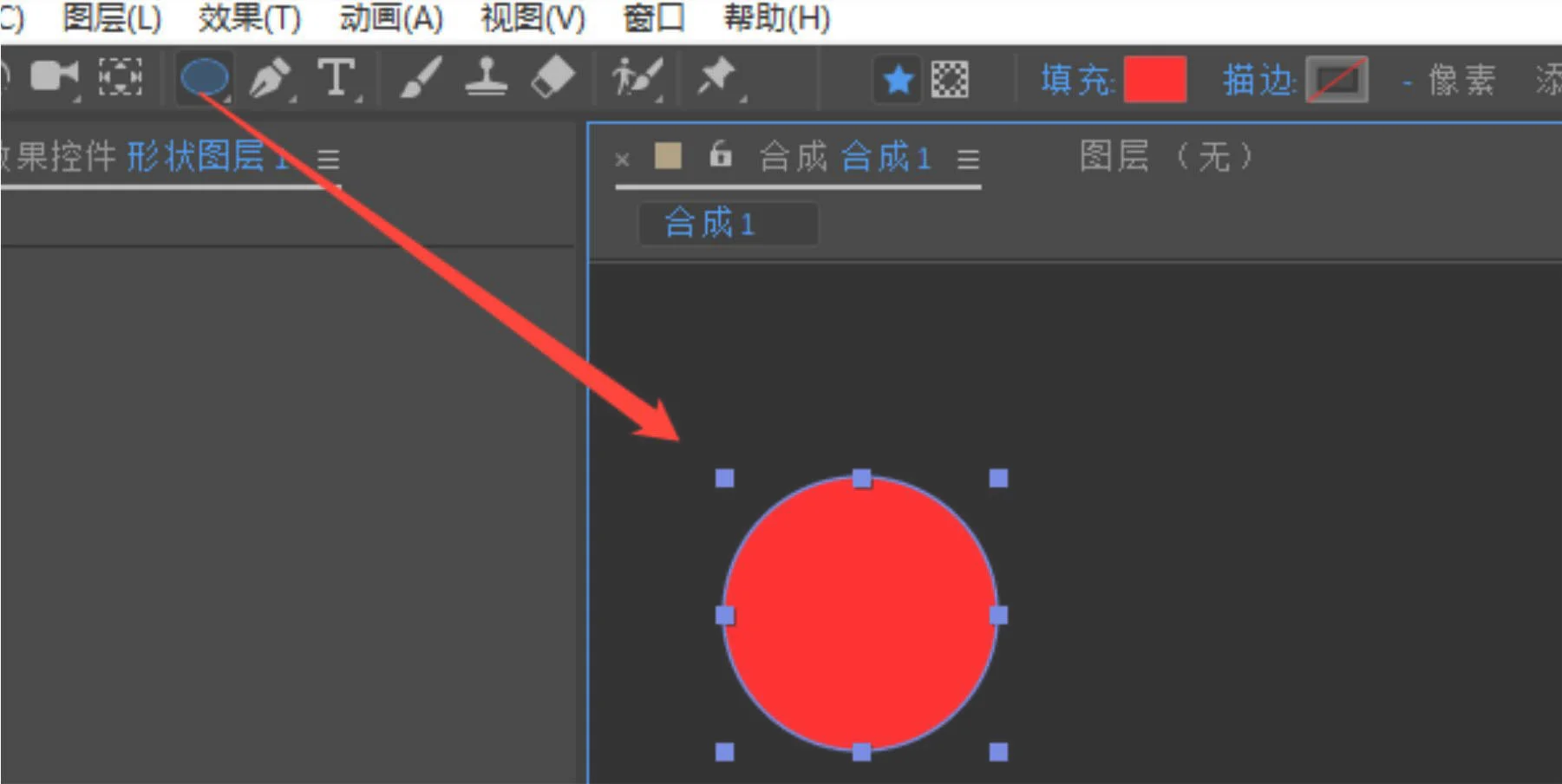This screenshot has width=1562, height=784.
Task: Open the effect controls panel menu
Action: click(328, 159)
